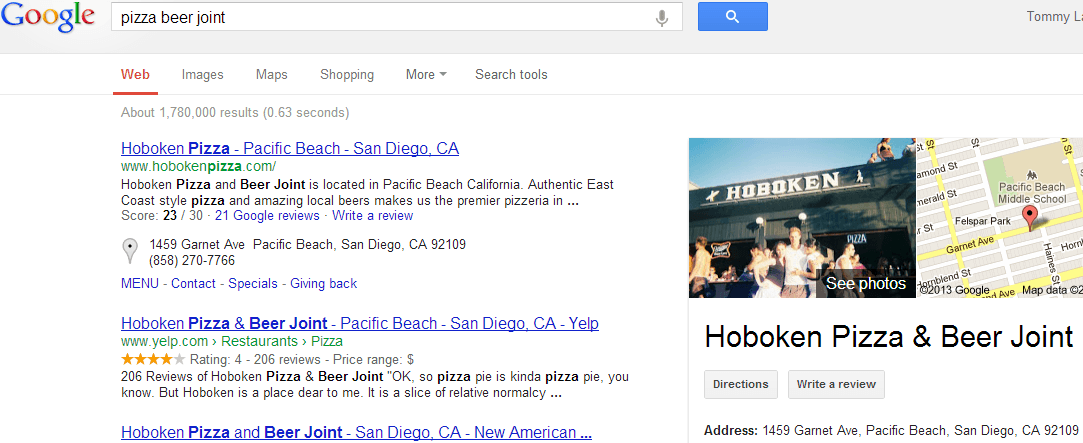Click the See photos thumbnail

click(802, 218)
